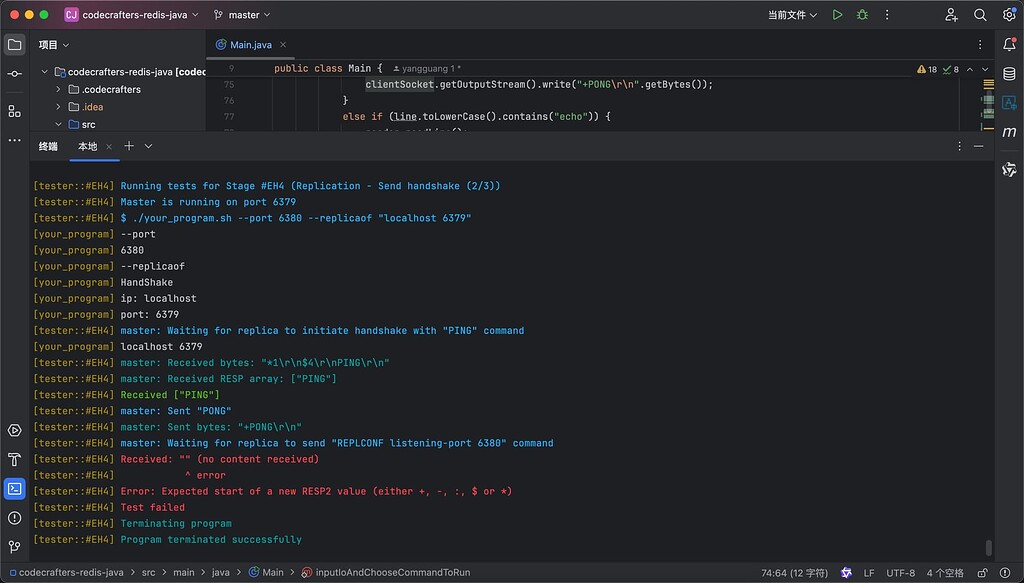
Task: Open the Problems tool window icon
Action: [x=13, y=518]
